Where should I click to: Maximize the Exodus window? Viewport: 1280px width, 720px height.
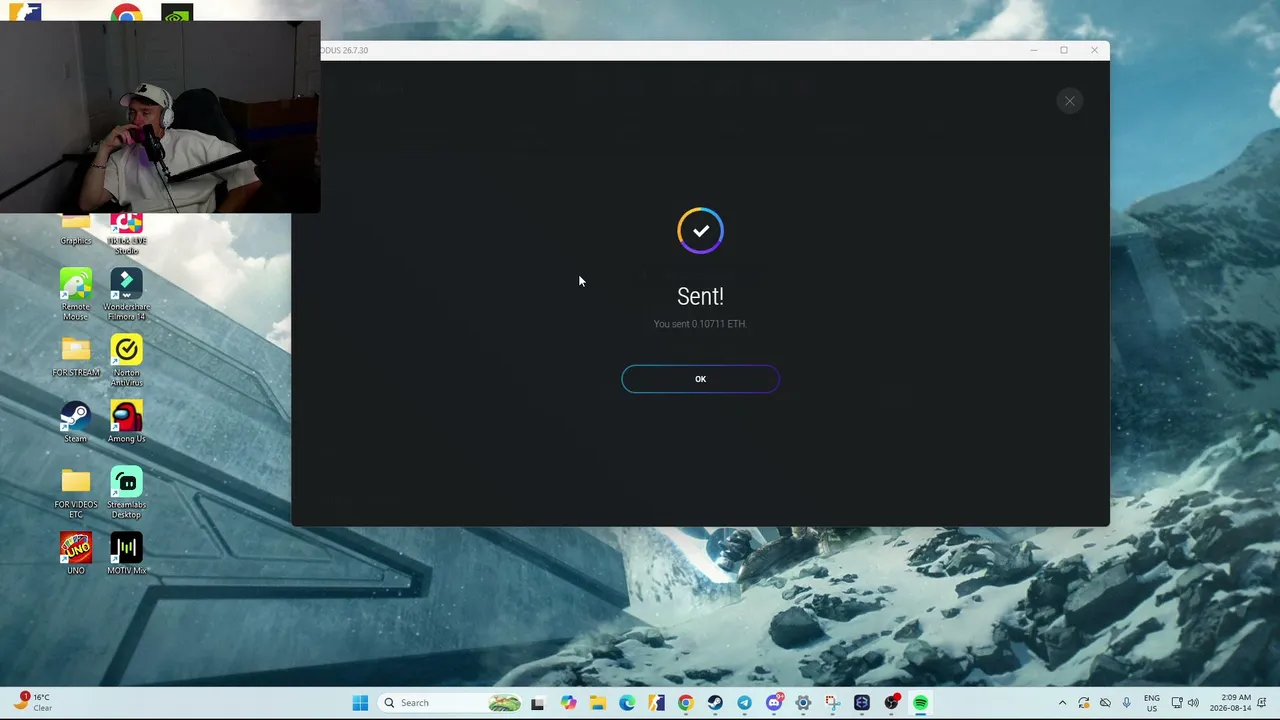coord(1064,50)
